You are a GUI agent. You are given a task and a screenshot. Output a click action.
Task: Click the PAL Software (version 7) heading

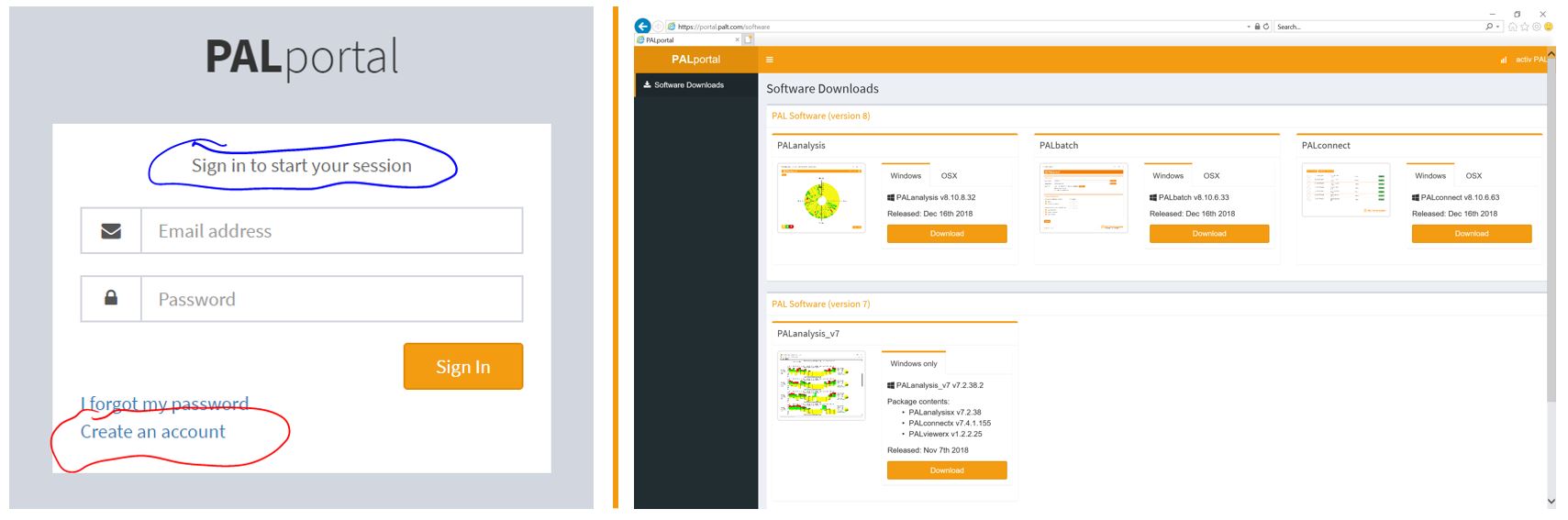[x=820, y=304]
